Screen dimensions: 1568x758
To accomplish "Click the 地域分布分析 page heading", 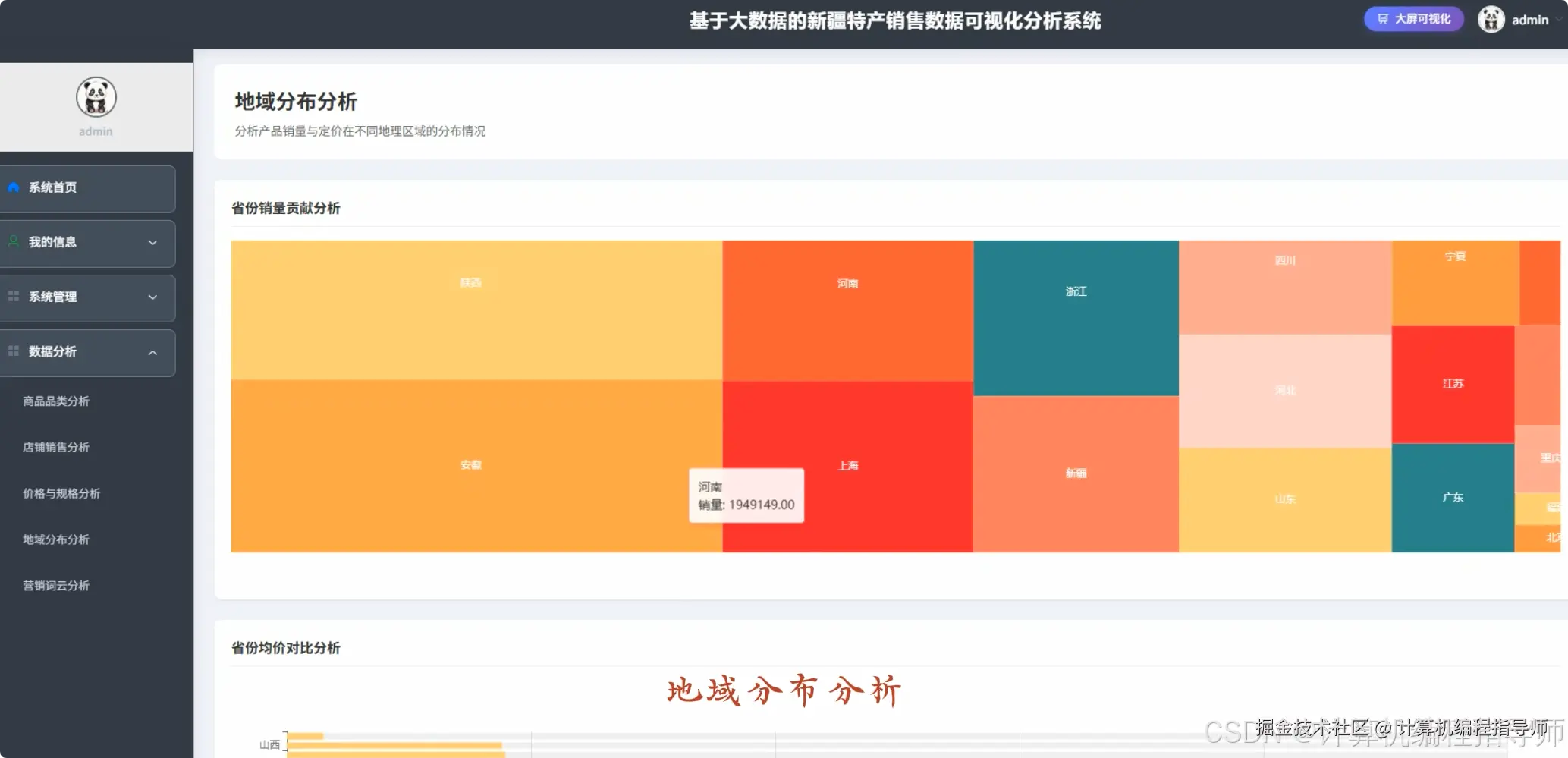I will tap(296, 102).
